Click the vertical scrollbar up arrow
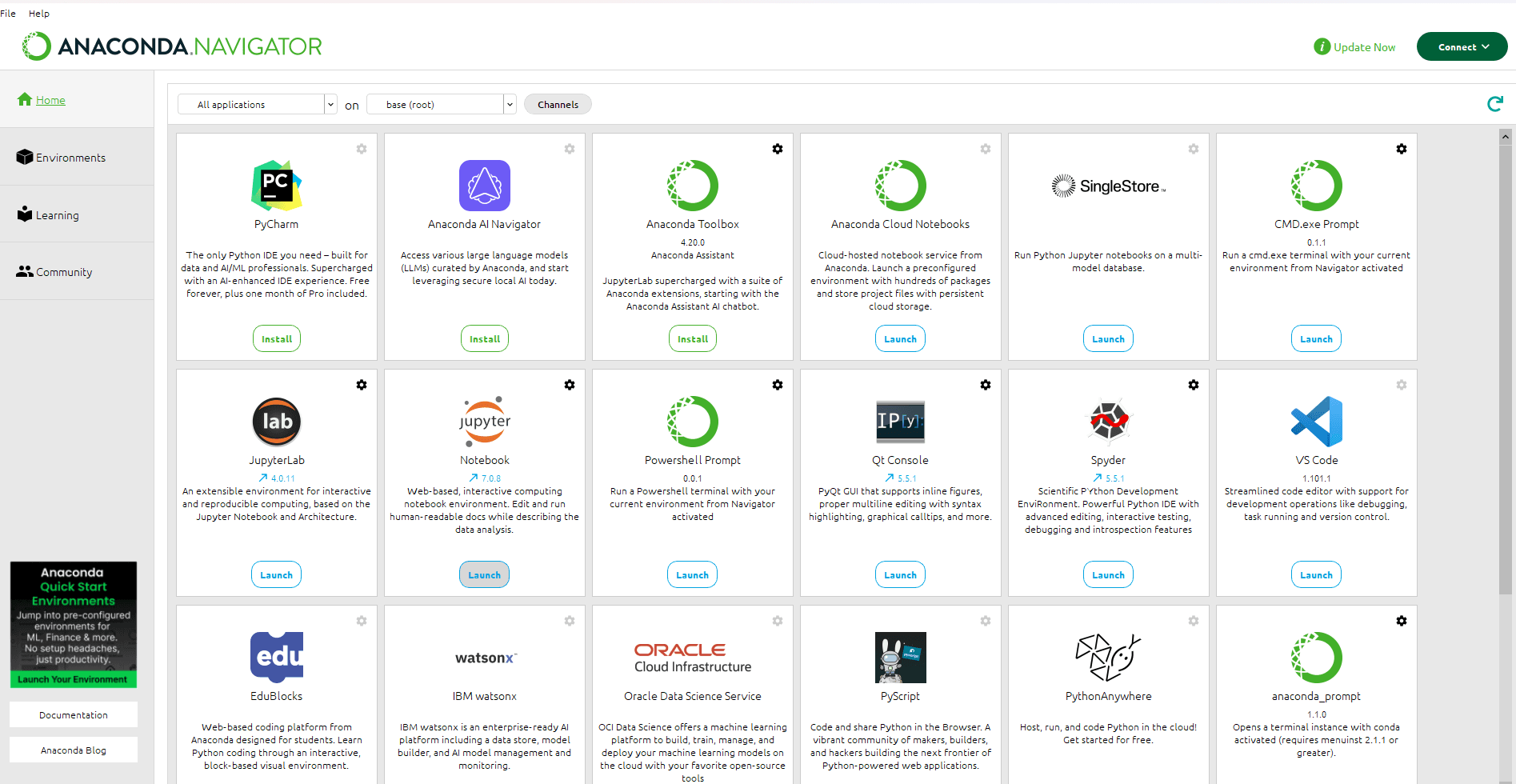1516x784 pixels. (1506, 137)
